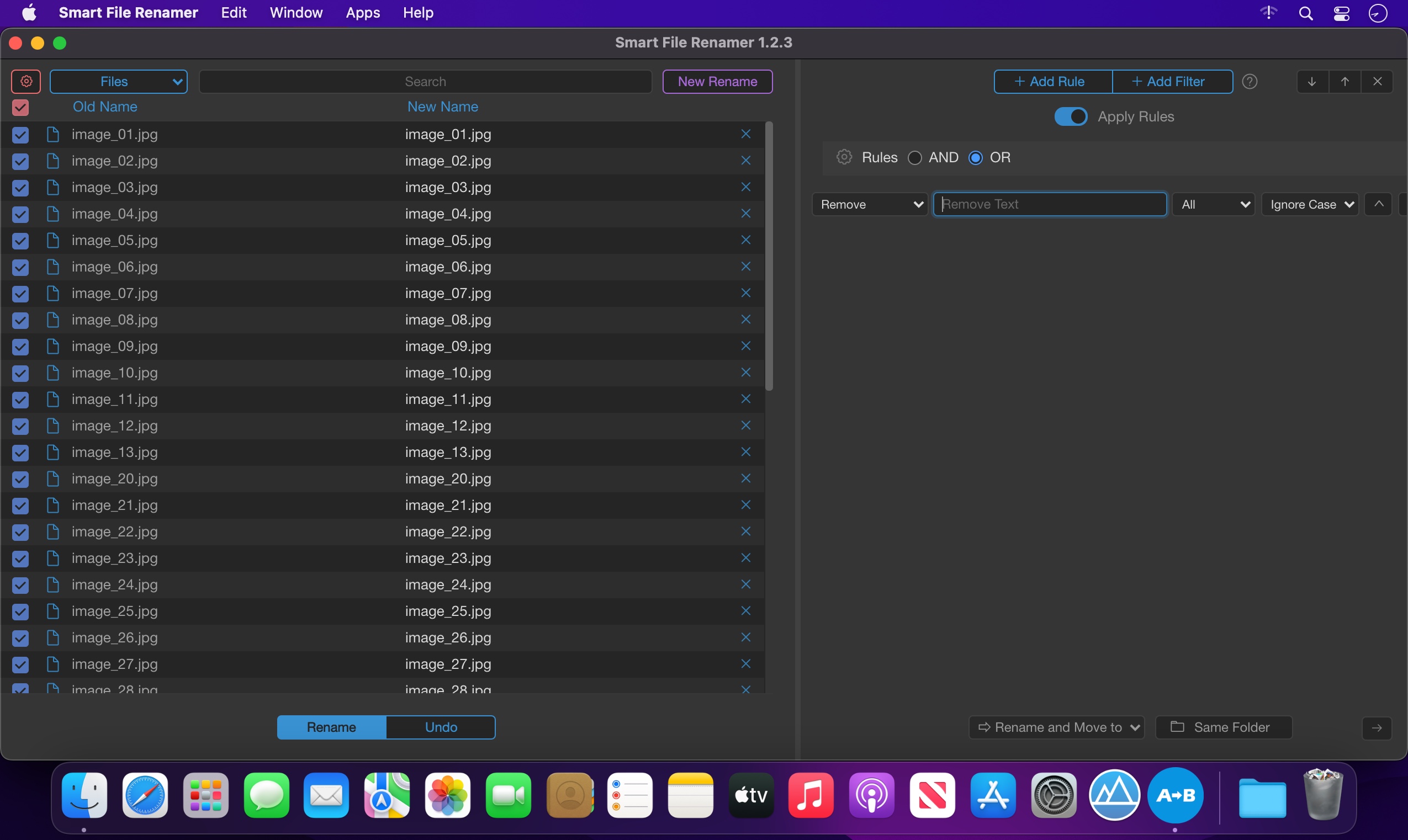Open System Preferences in the dock
The height and width of the screenshot is (840, 1408).
pyautogui.click(x=1054, y=795)
